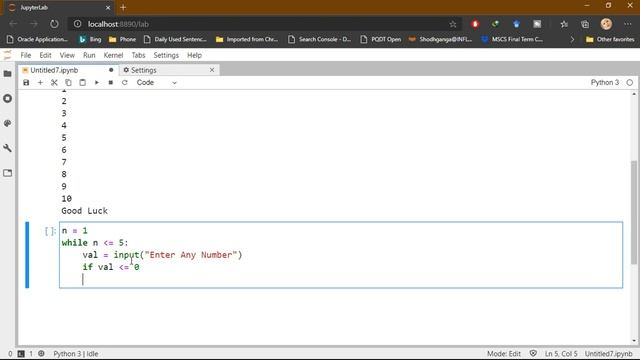The height and width of the screenshot is (360, 640).
Task: Open the Imported from Chrome folder
Action: tap(247, 39)
